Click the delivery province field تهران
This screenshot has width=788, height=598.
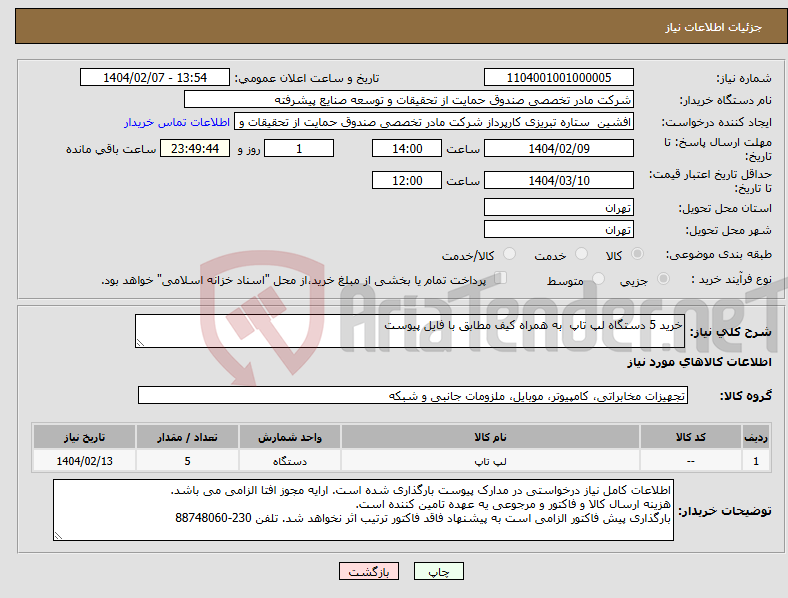(558, 207)
